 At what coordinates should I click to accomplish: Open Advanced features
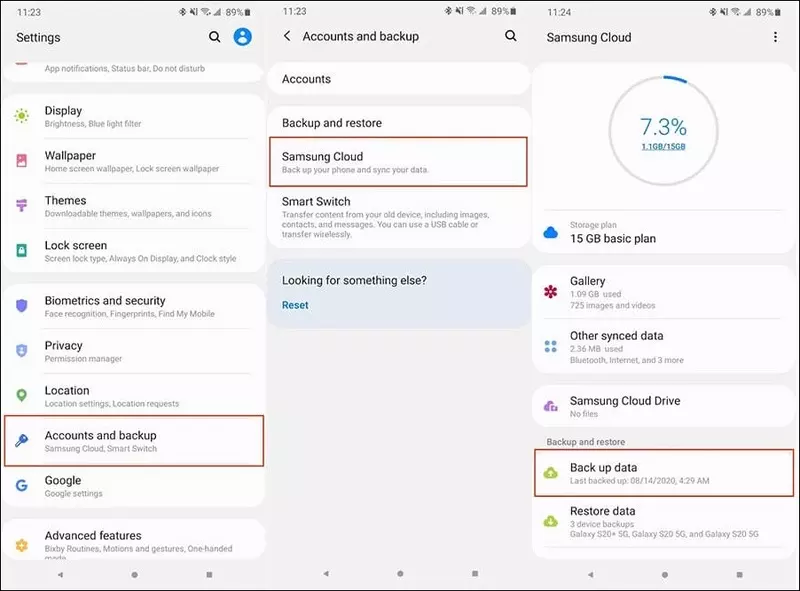coord(134,540)
